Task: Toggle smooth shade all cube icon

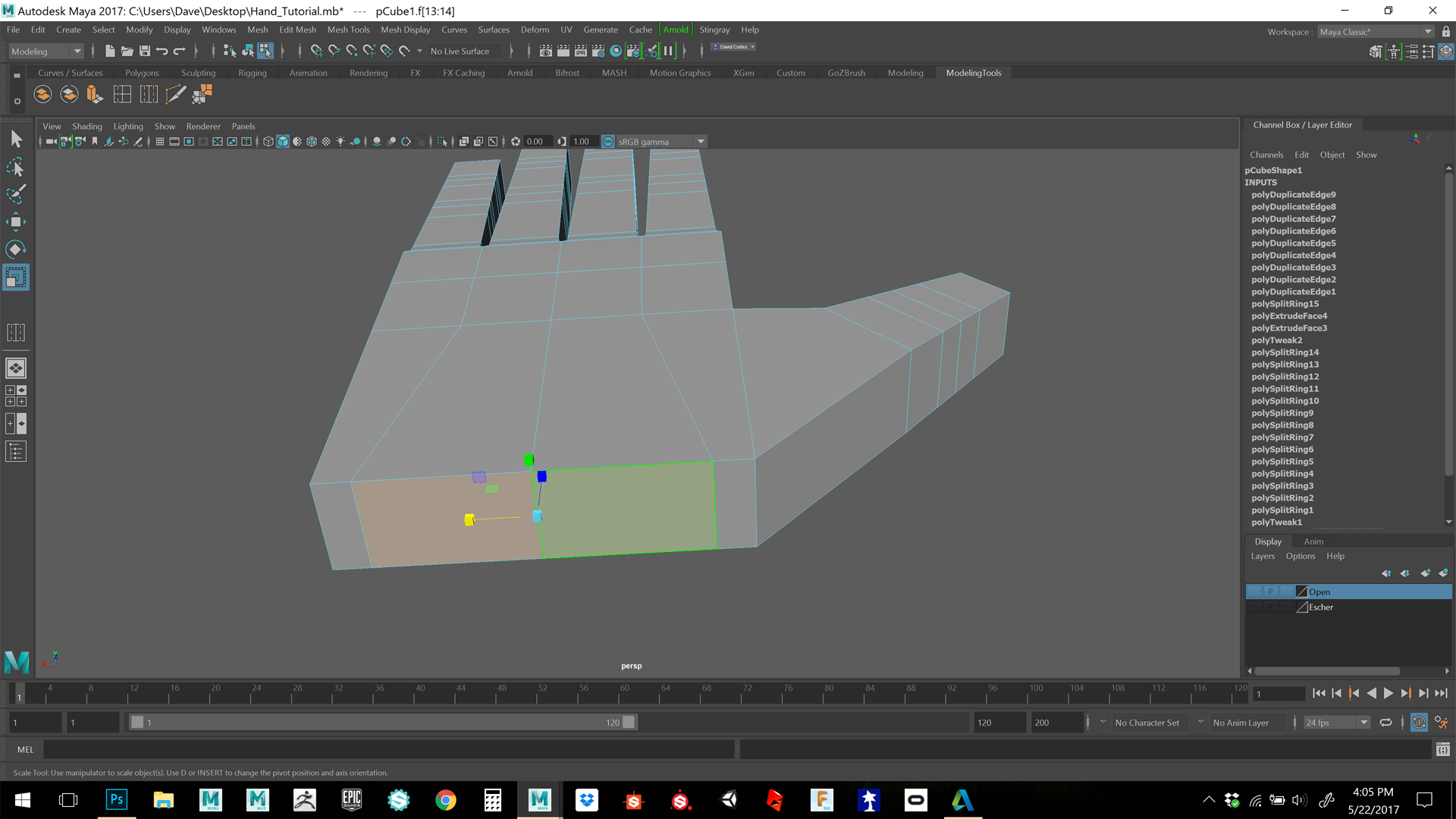Action: click(x=283, y=142)
